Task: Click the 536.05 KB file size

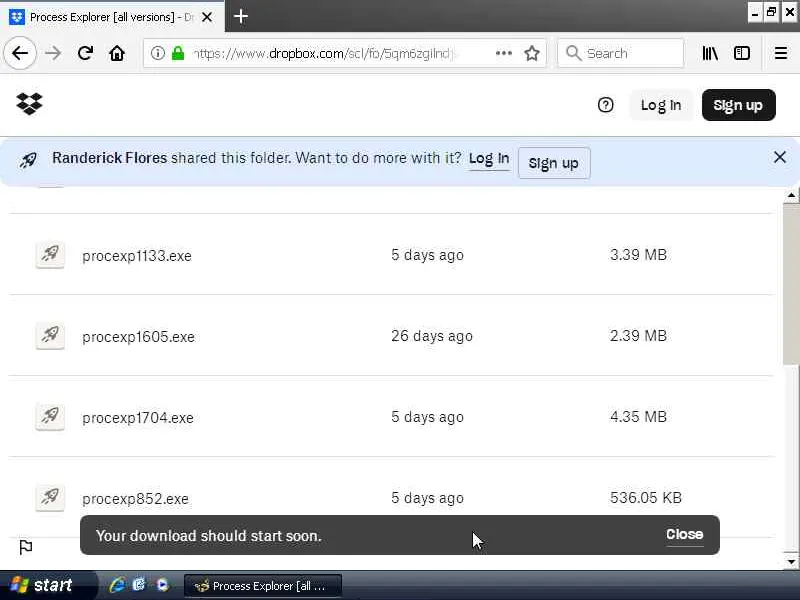Action: [x=646, y=497]
